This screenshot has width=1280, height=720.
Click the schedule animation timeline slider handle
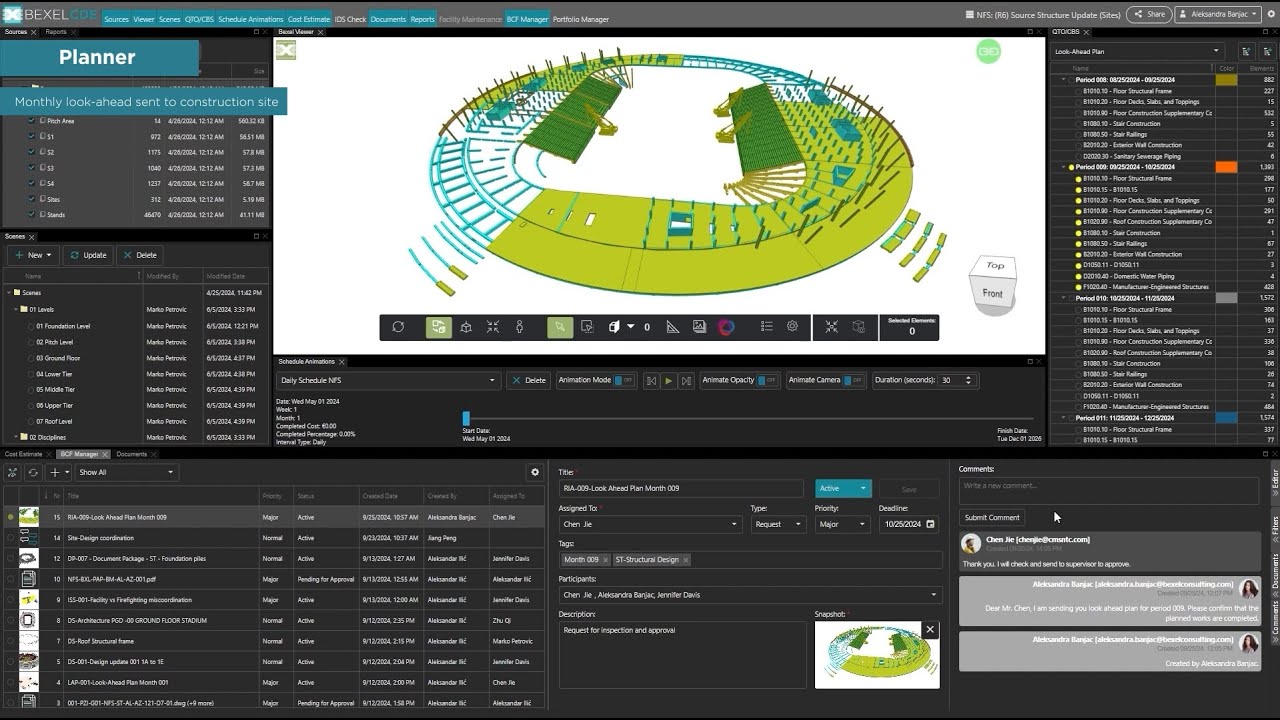(x=466, y=418)
